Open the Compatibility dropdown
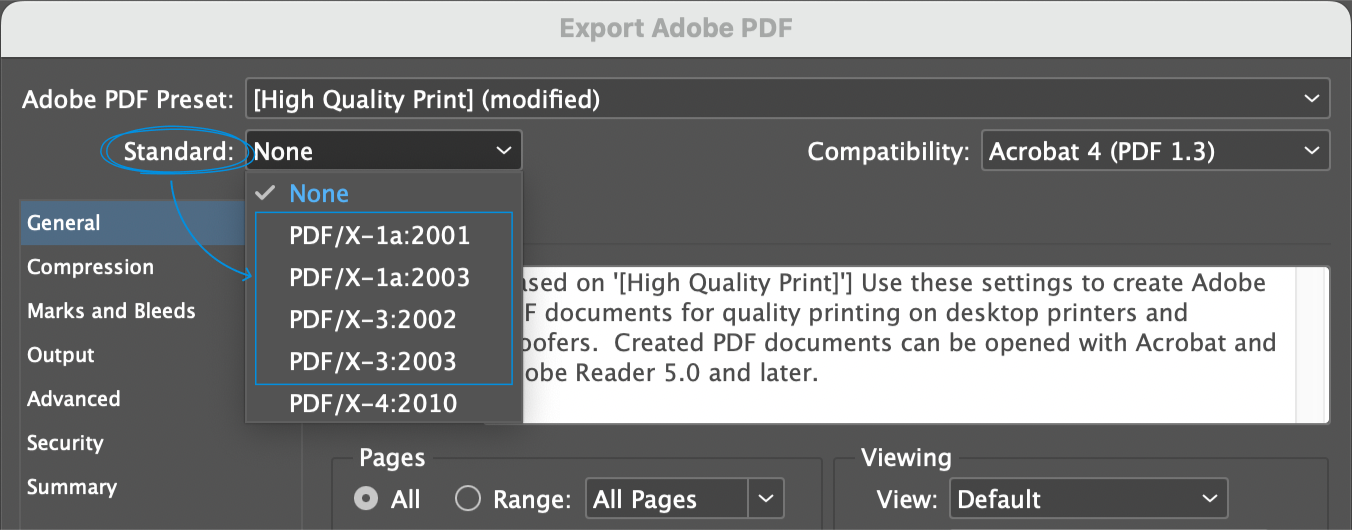 click(1155, 151)
